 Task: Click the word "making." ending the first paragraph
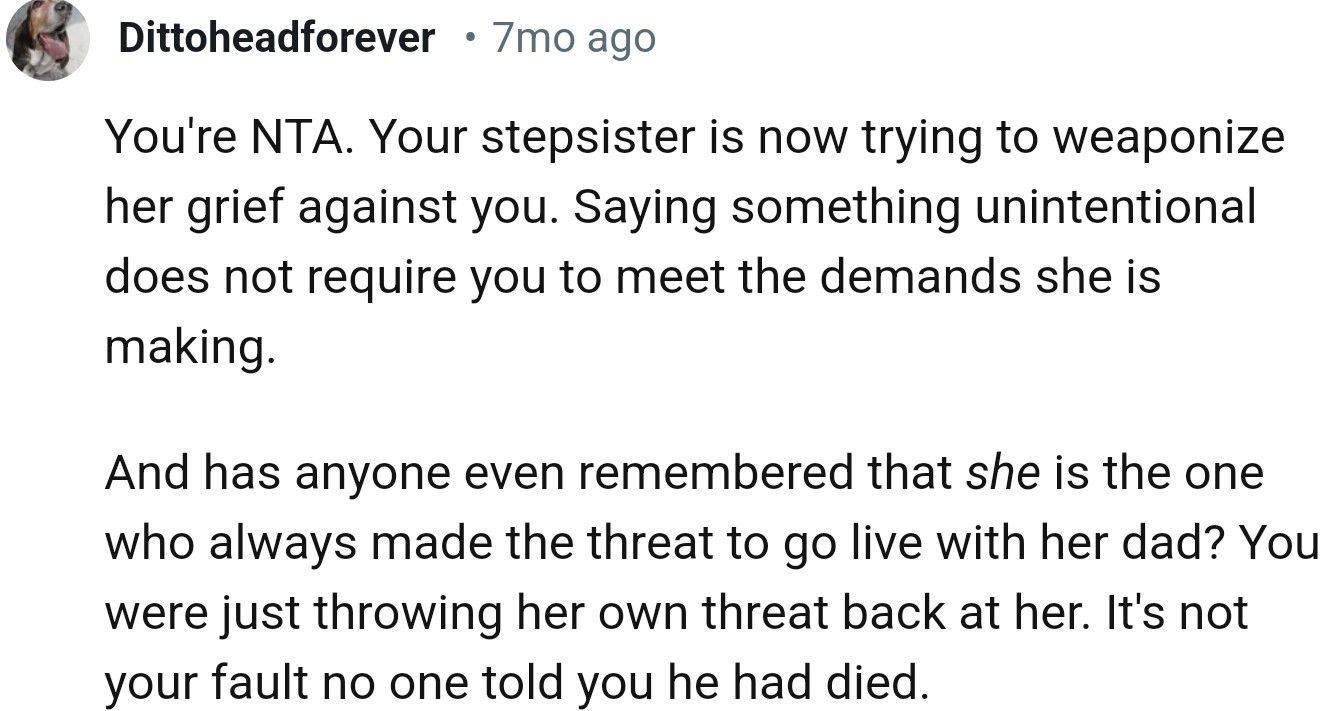click(x=188, y=346)
